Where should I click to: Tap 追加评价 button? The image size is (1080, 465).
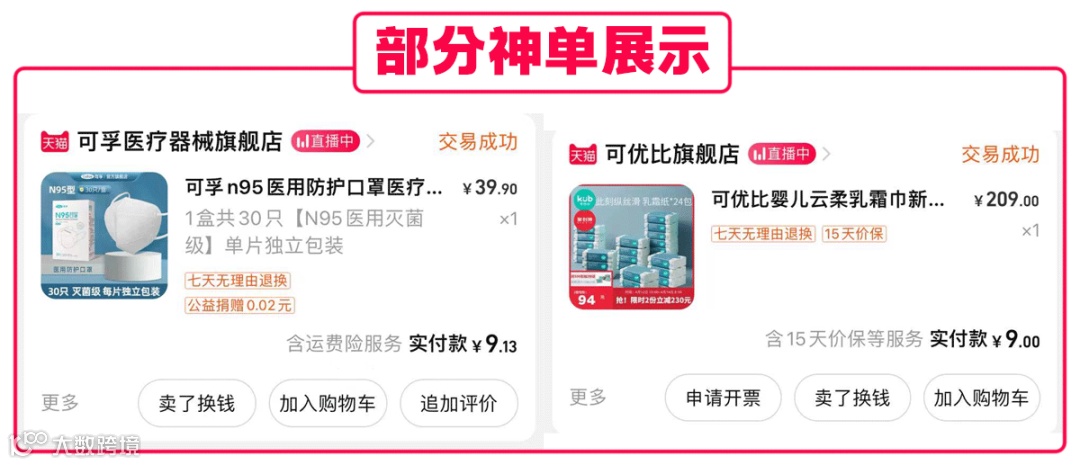coord(459,403)
